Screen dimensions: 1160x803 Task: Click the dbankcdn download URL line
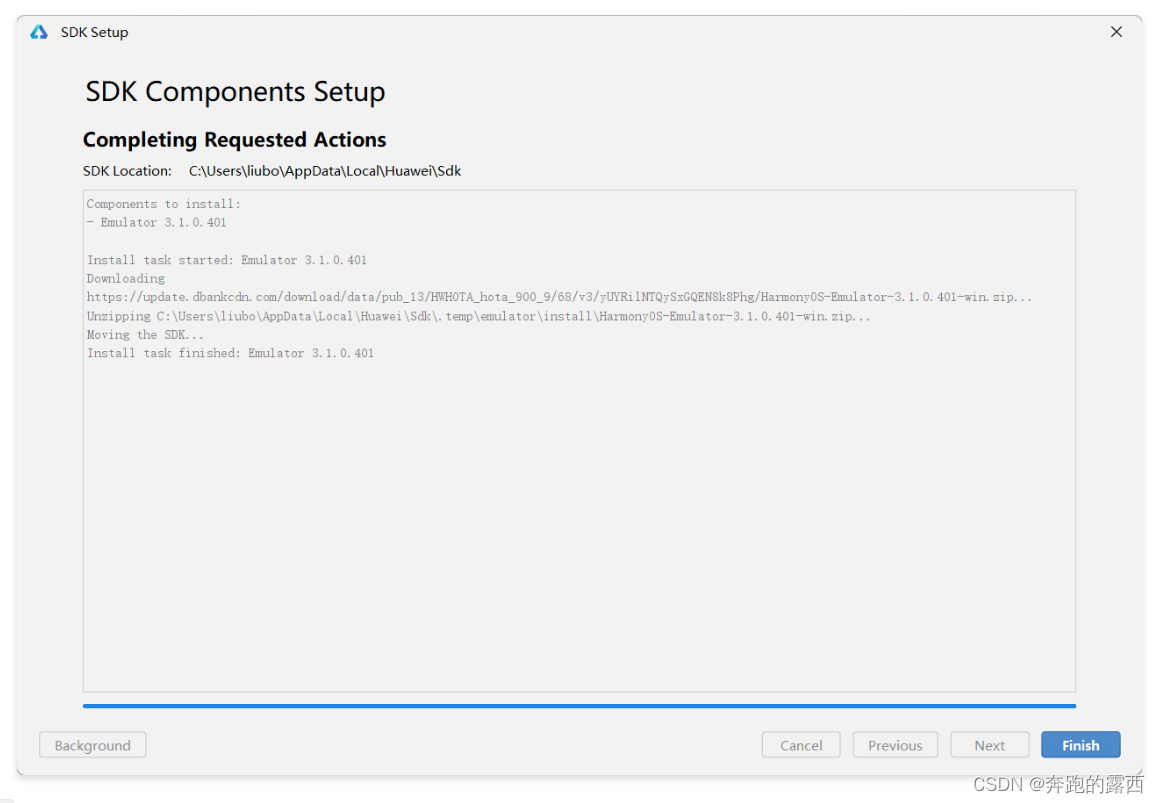click(559, 297)
